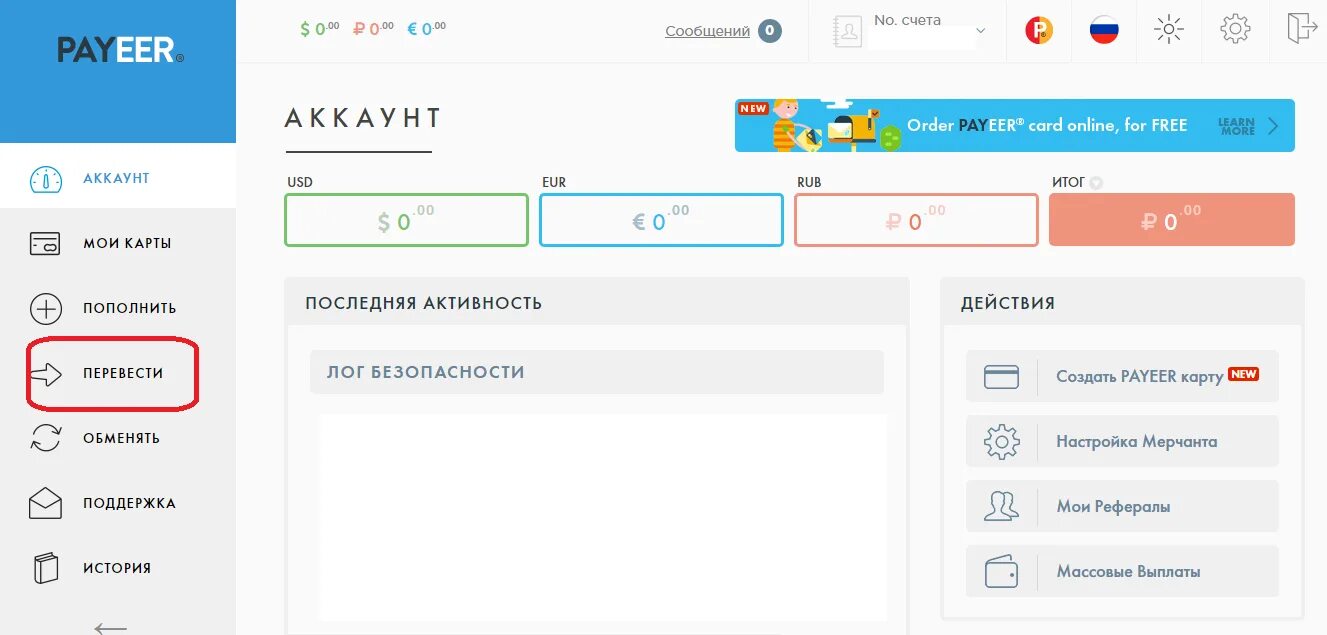
Task: Click gear icon beside Настройка Мерчанта
Action: tap(1001, 441)
